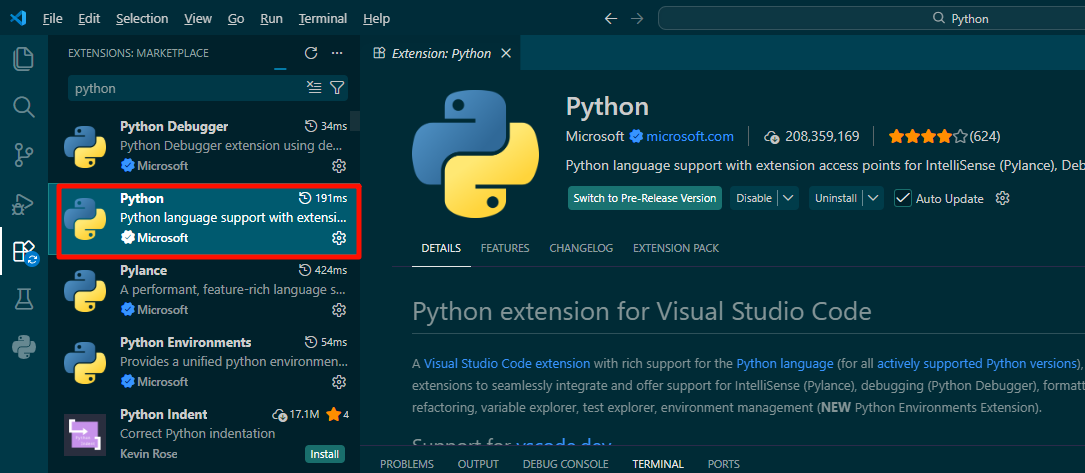Open actively supported Python versions link
This screenshot has height=473, width=1085.
coord(978,364)
